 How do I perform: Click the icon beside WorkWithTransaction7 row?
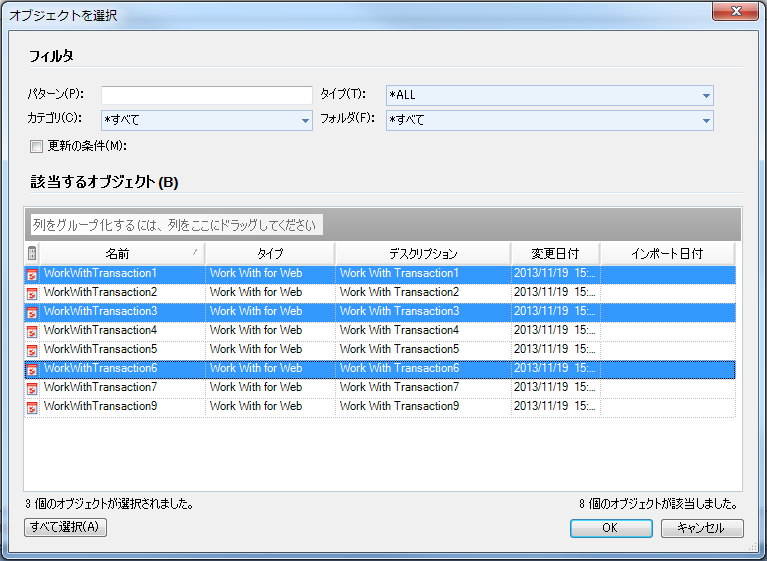click(32, 387)
